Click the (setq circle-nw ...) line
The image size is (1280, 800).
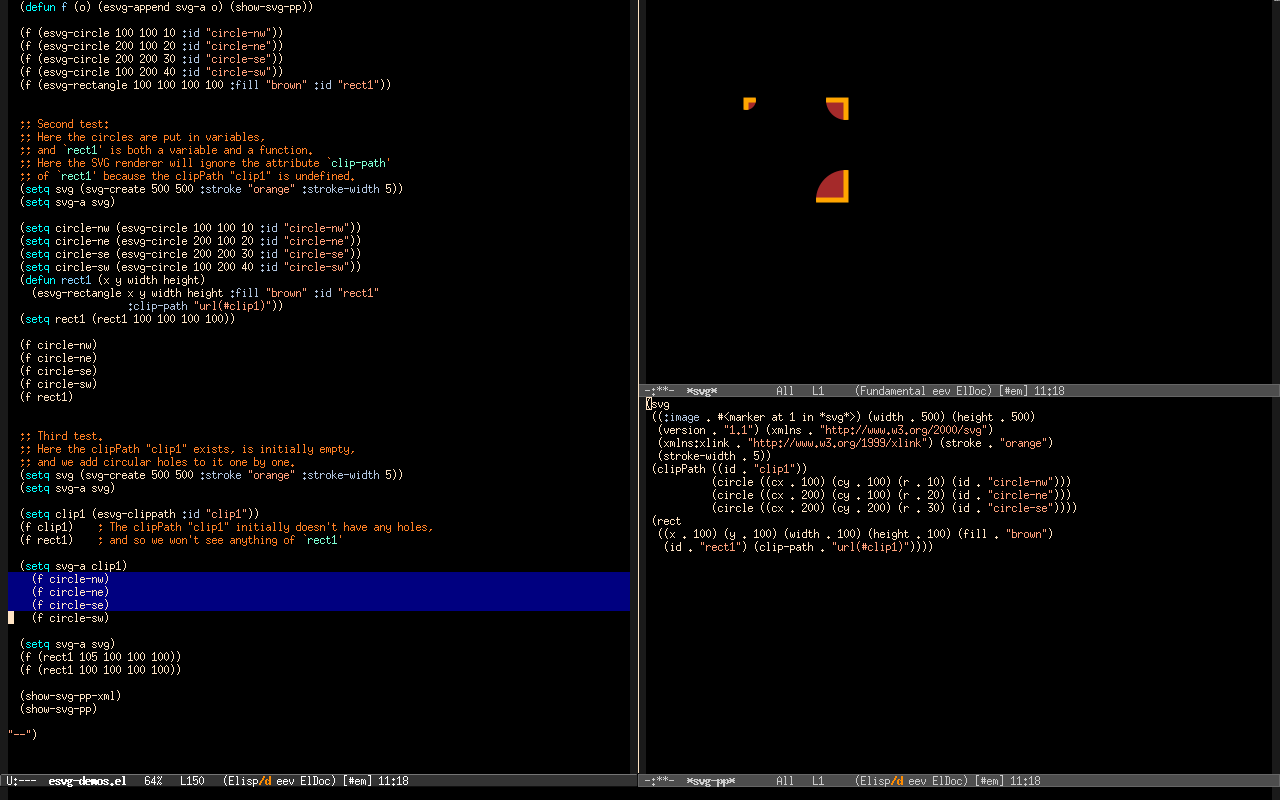point(190,228)
